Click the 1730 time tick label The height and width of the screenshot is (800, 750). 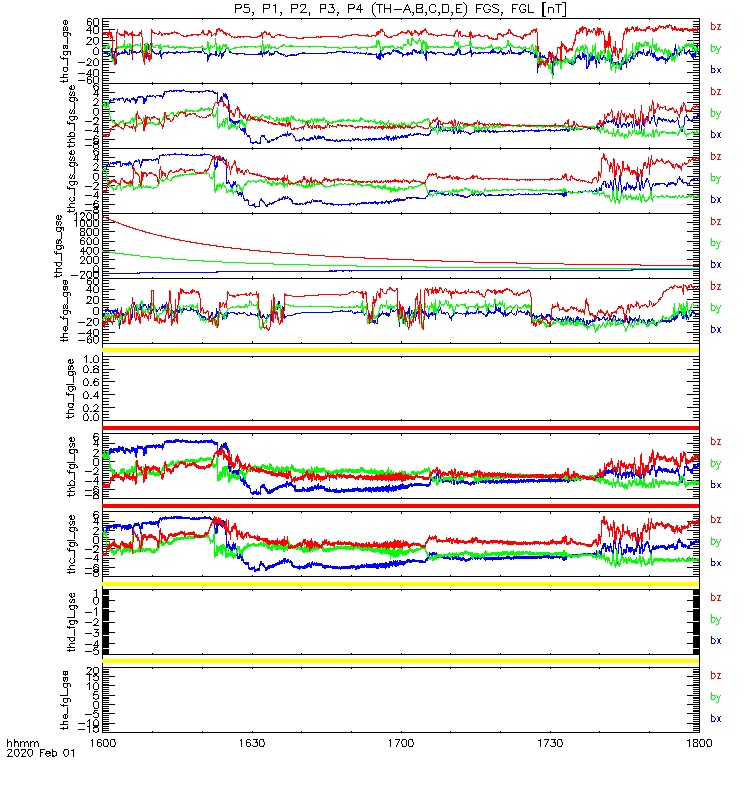[550, 743]
